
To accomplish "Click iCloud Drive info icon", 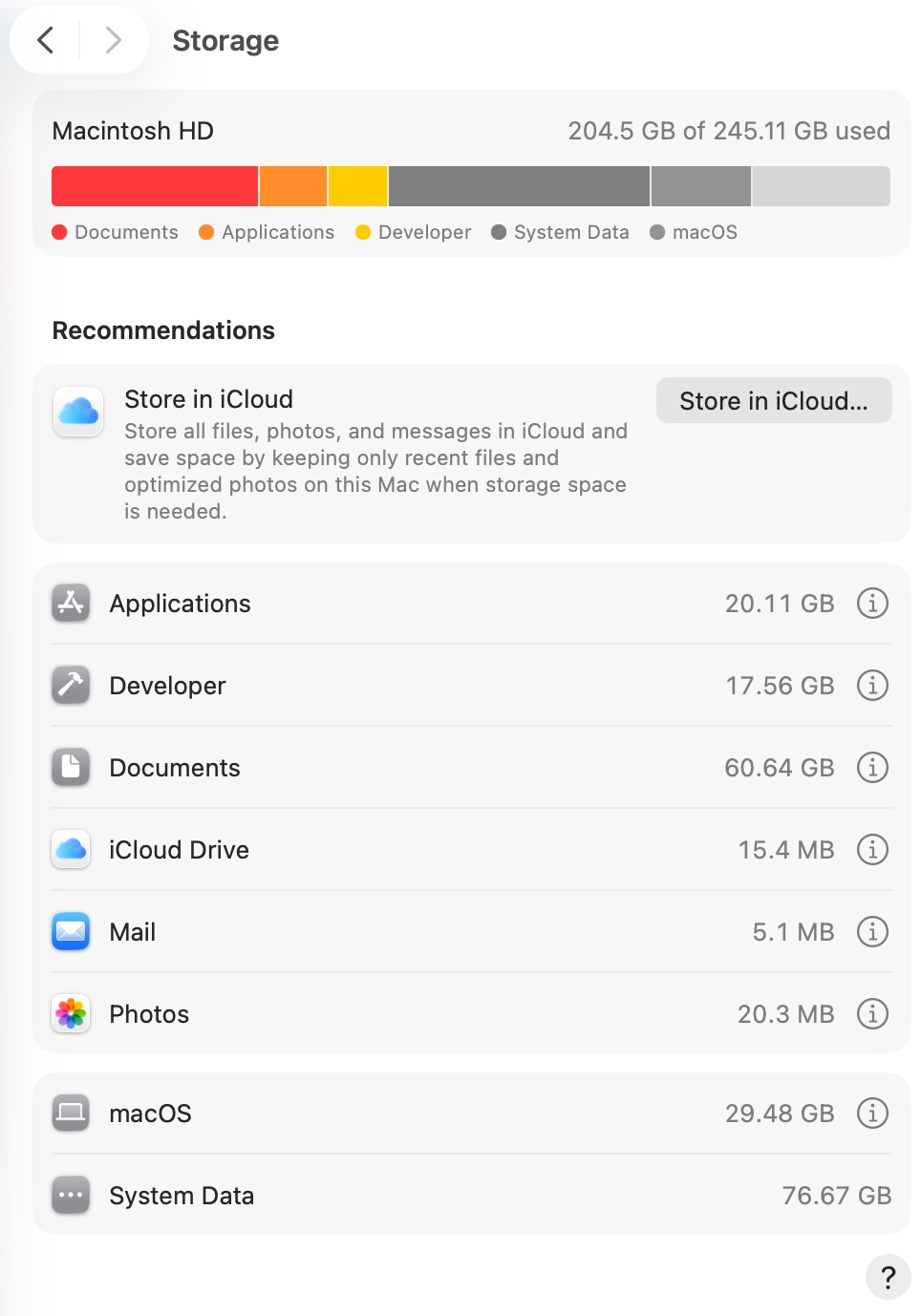I will click(872, 849).
